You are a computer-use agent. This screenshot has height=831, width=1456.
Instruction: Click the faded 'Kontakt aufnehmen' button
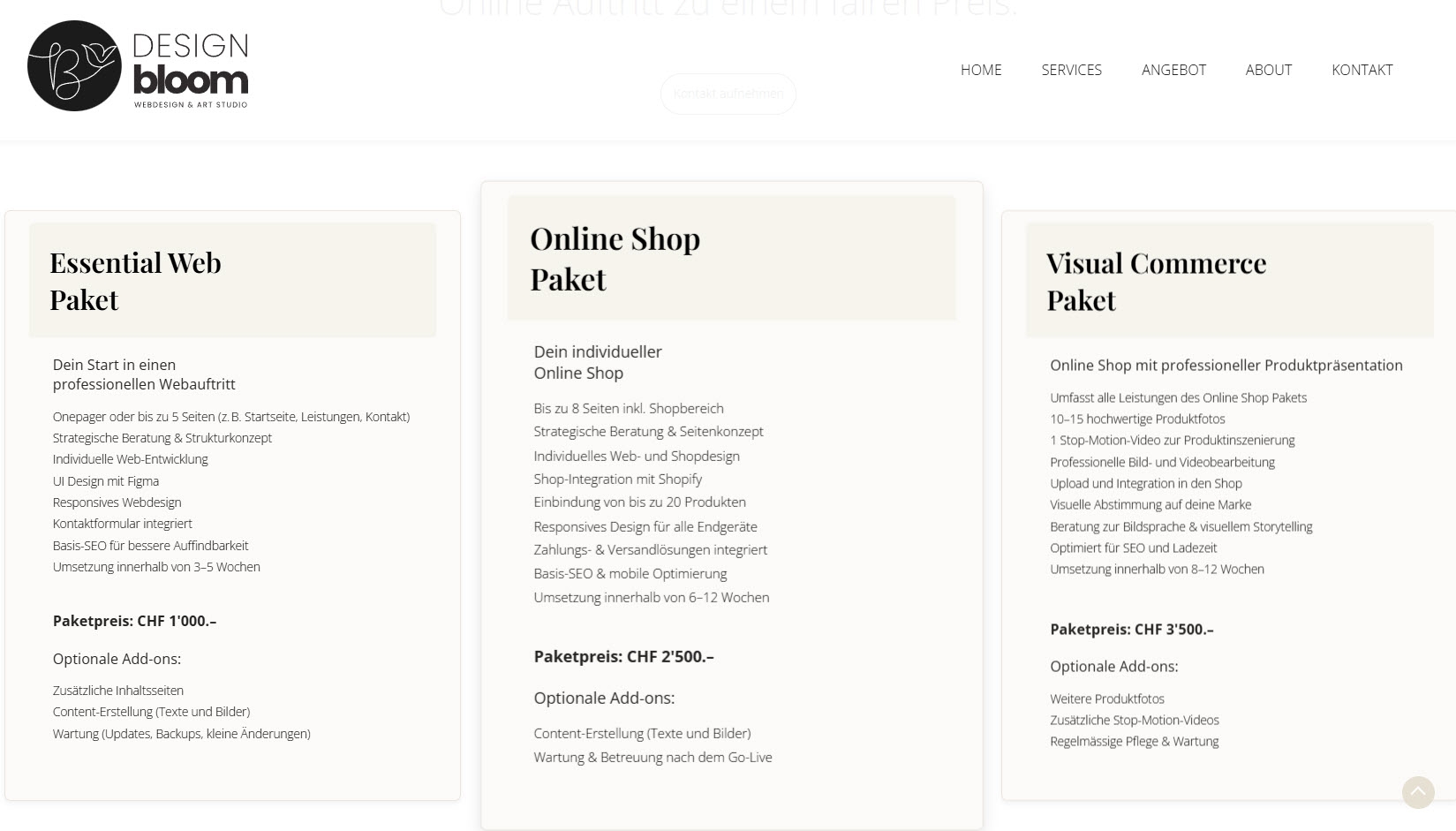pyautogui.click(x=728, y=94)
